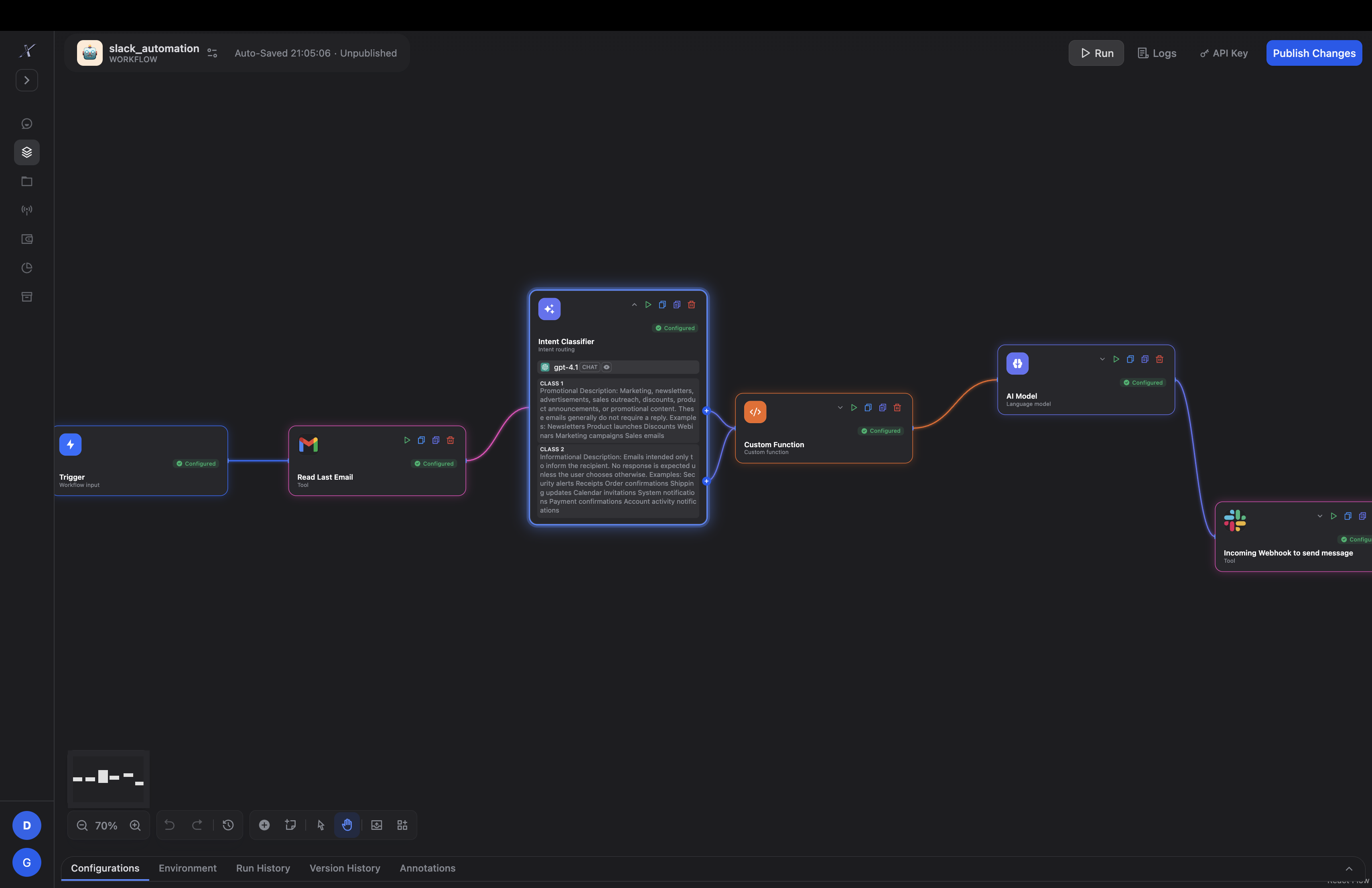This screenshot has width=1372, height=888.
Task: Delete the Custom Function node
Action: [x=897, y=408]
